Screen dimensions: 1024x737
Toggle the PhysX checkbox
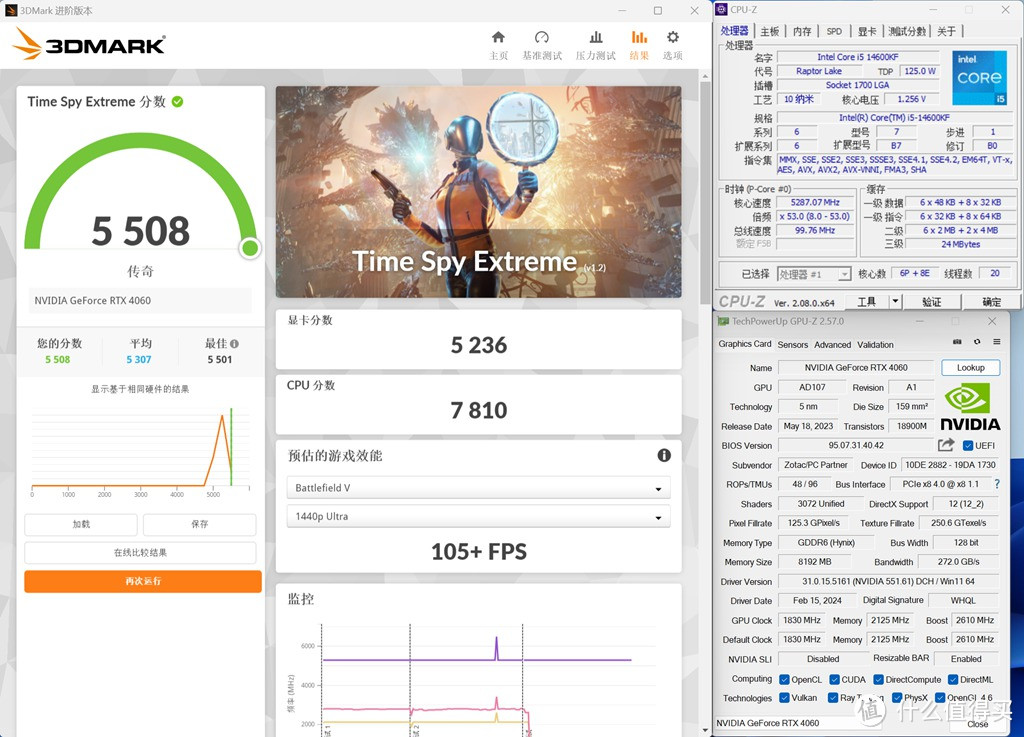897,698
